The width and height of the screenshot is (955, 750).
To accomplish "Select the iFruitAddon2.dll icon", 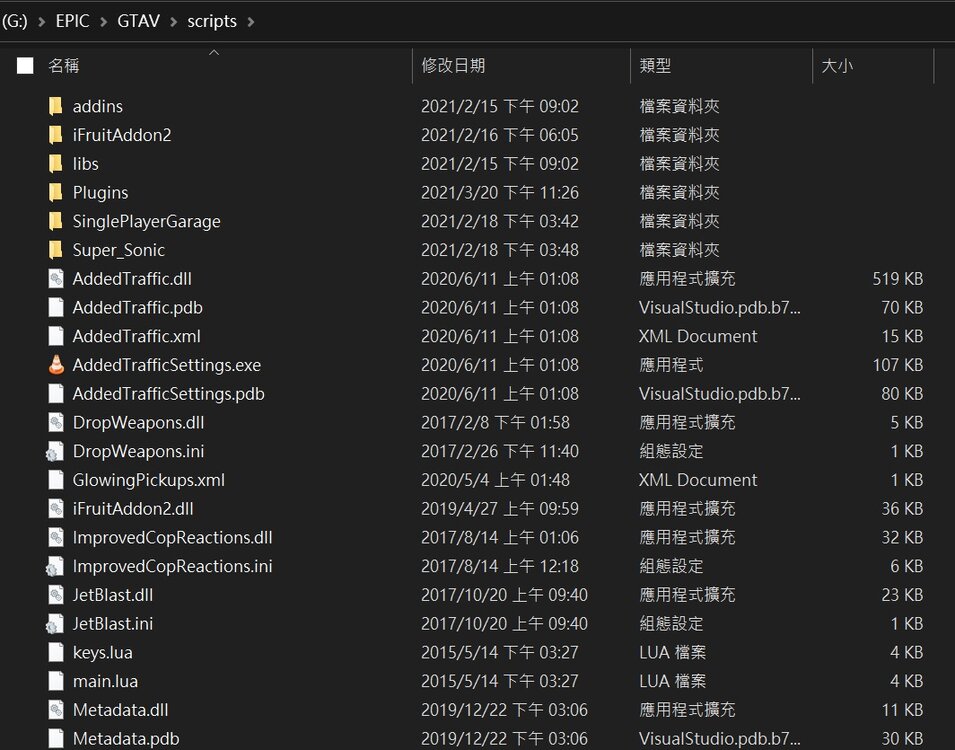I will 56,508.
